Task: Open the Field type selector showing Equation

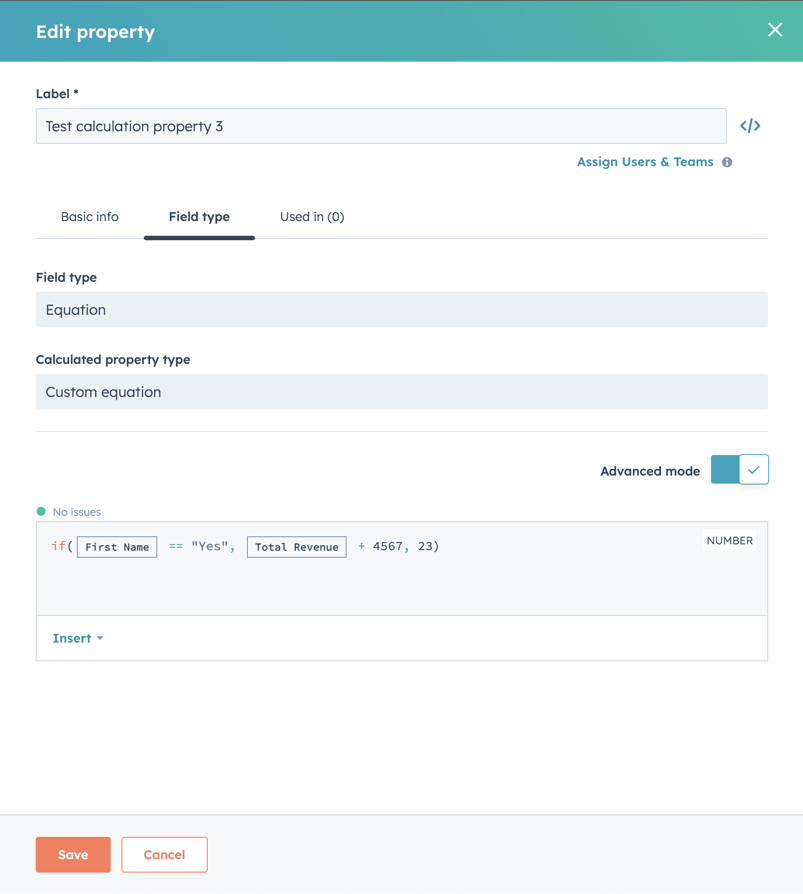Action: 401,309
